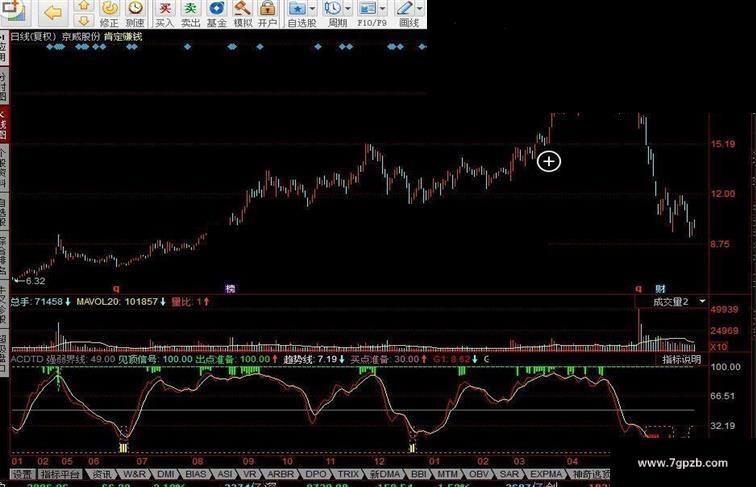This screenshot has height=487, width=756.
Task: Switch to the BIAS indicator tab
Action: [x=196, y=474]
